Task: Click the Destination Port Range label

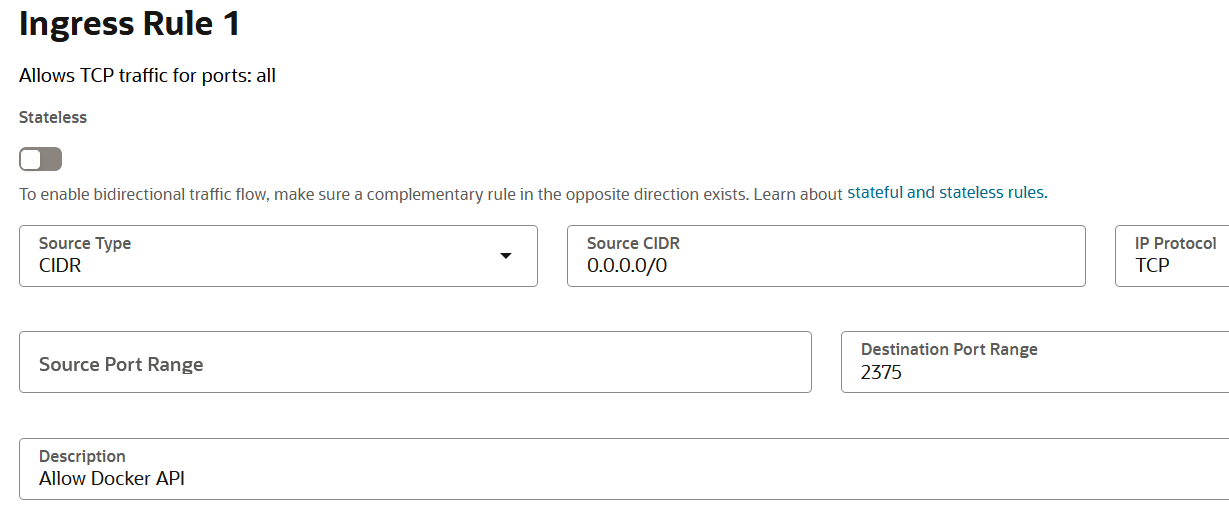Action: (949, 349)
